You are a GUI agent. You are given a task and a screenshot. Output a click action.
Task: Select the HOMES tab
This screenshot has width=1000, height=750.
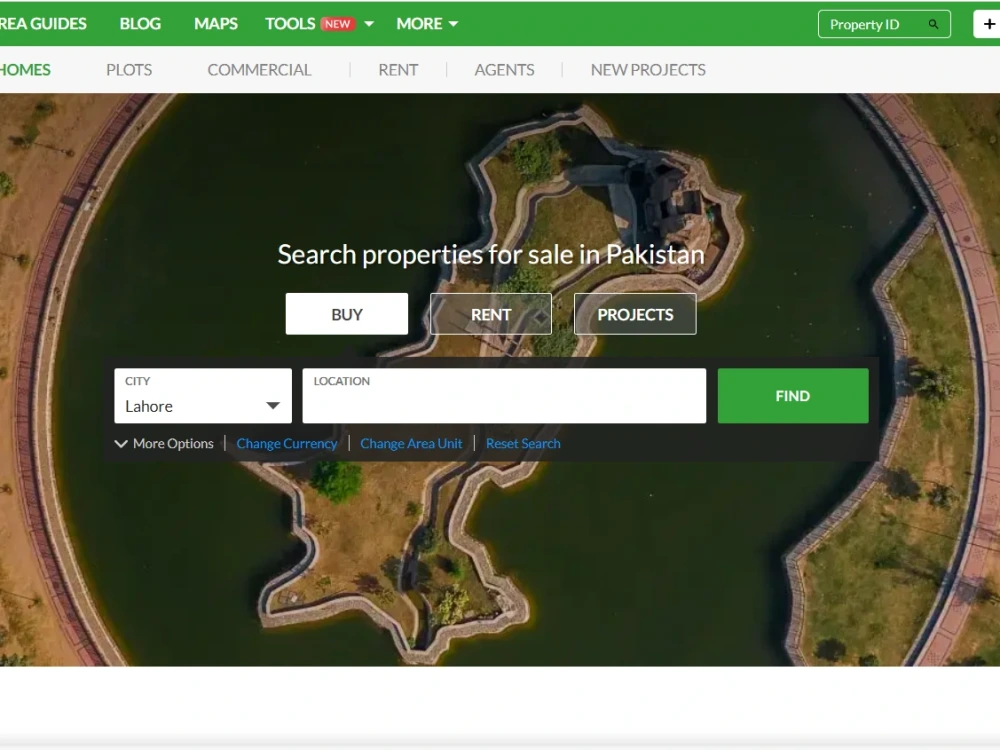pos(25,70)
